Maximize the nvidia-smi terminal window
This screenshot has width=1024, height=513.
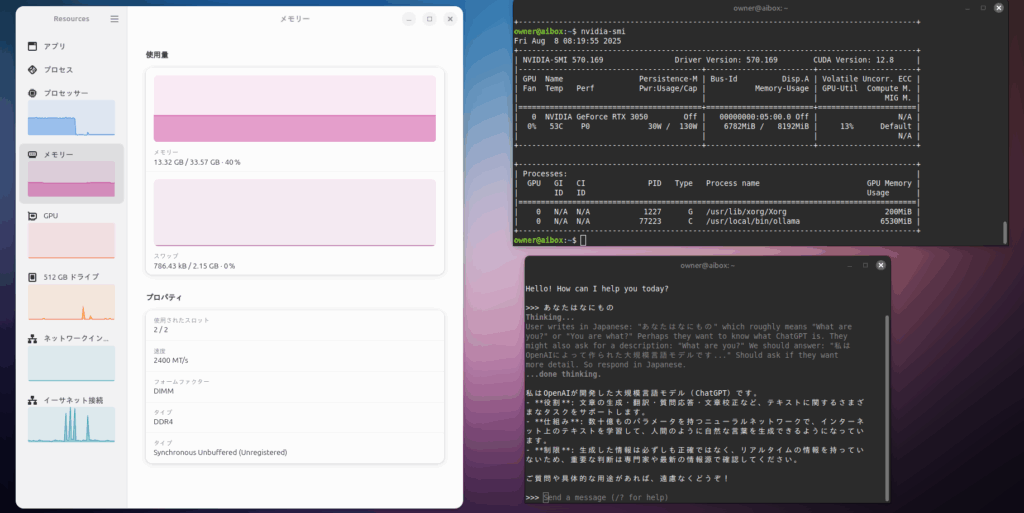coord(983,8)
